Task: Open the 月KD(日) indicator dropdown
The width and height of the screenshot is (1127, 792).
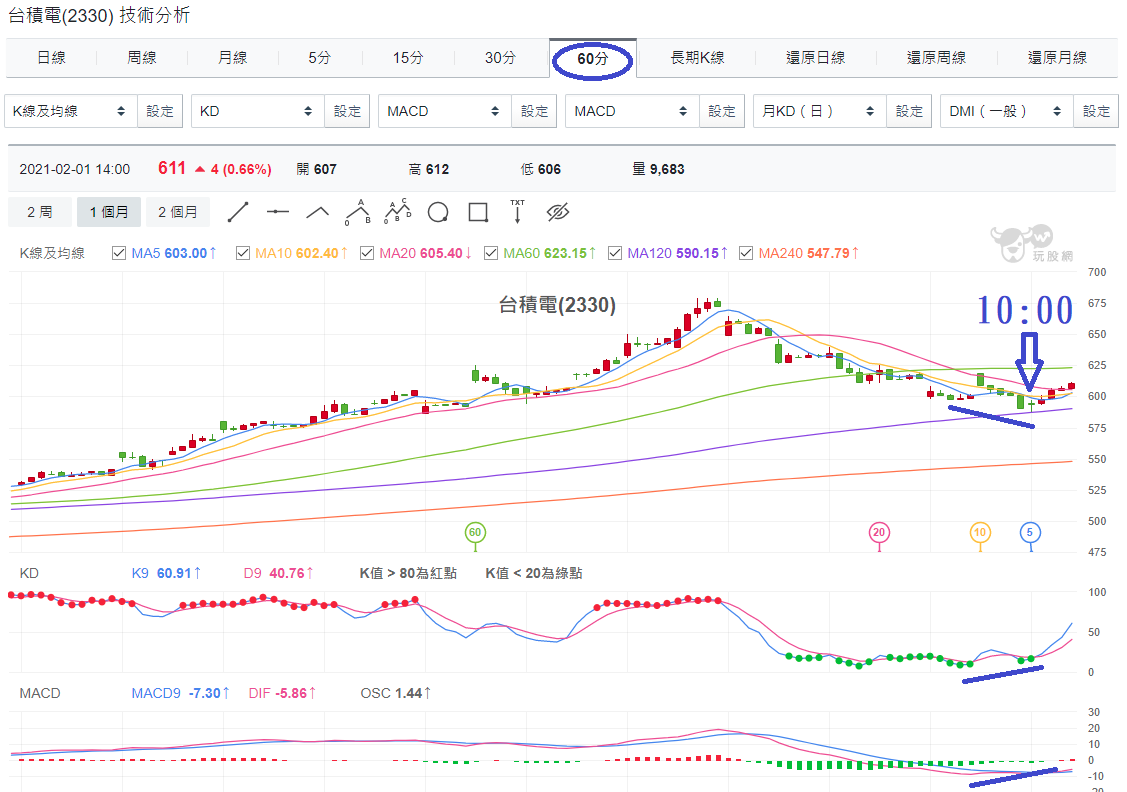Action: 819,111
